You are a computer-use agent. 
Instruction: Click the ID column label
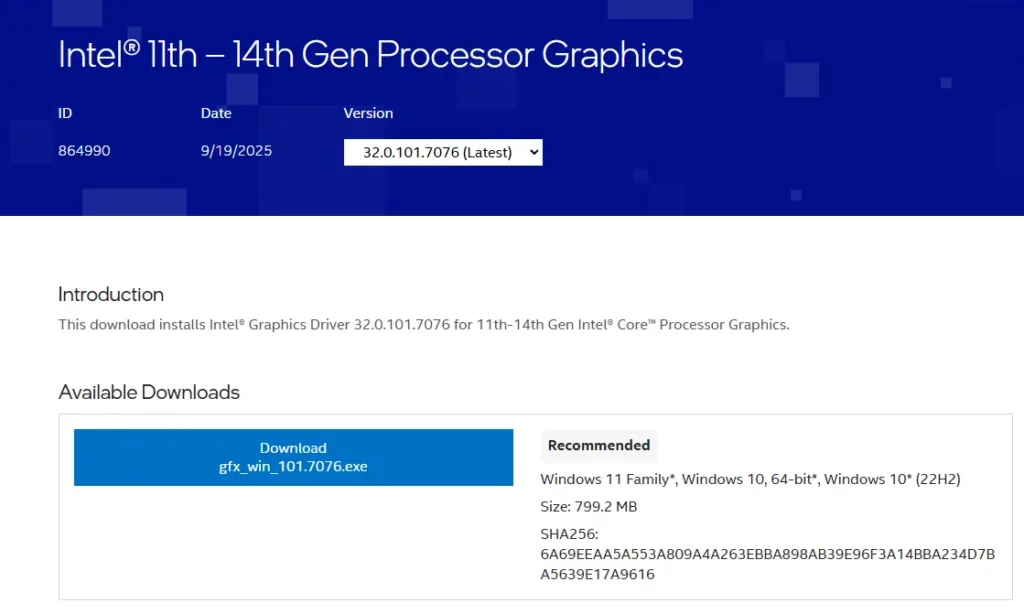[x=65, y=113]
